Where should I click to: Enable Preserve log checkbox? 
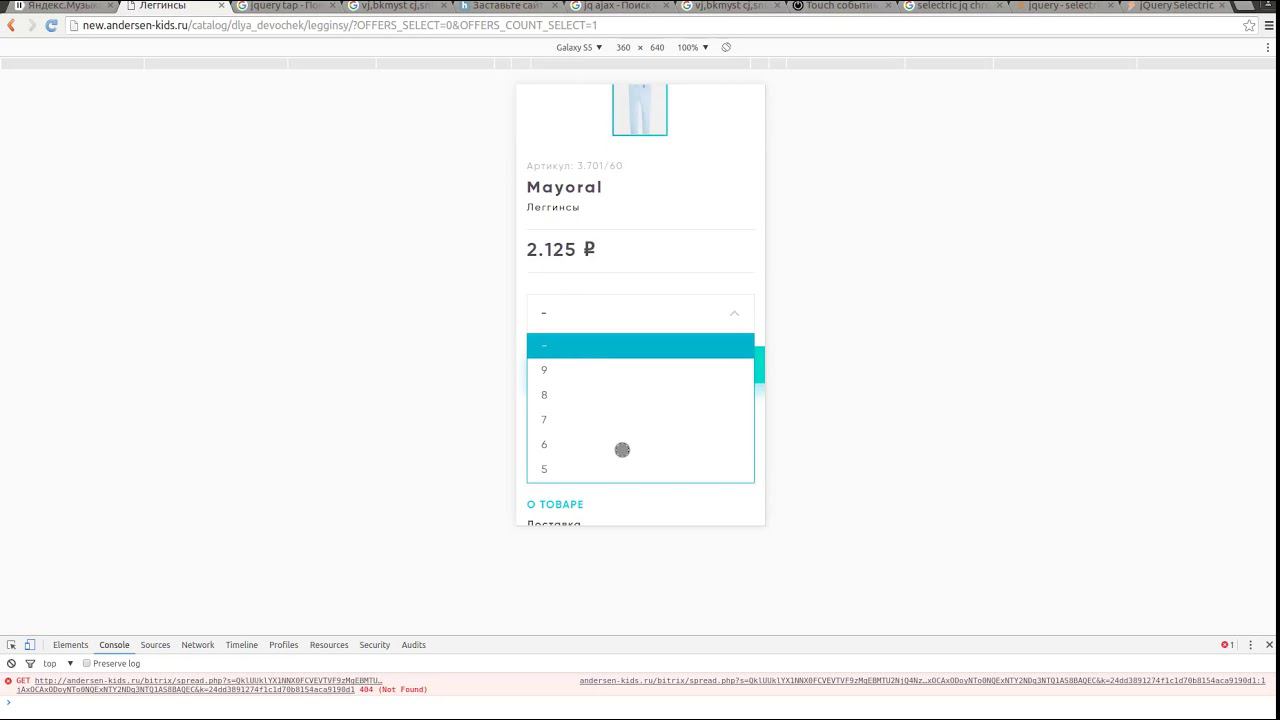point(87,664)
